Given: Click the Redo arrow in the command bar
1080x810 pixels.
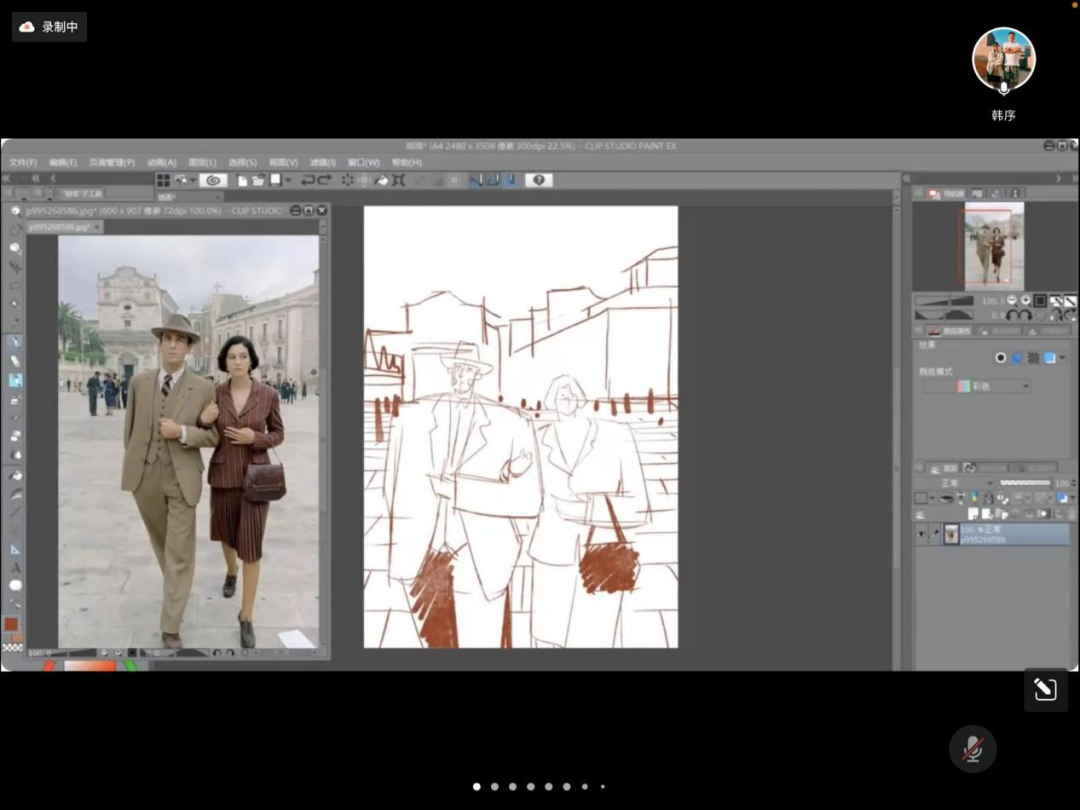Looking at the screenshot, I should click(325, 180).
